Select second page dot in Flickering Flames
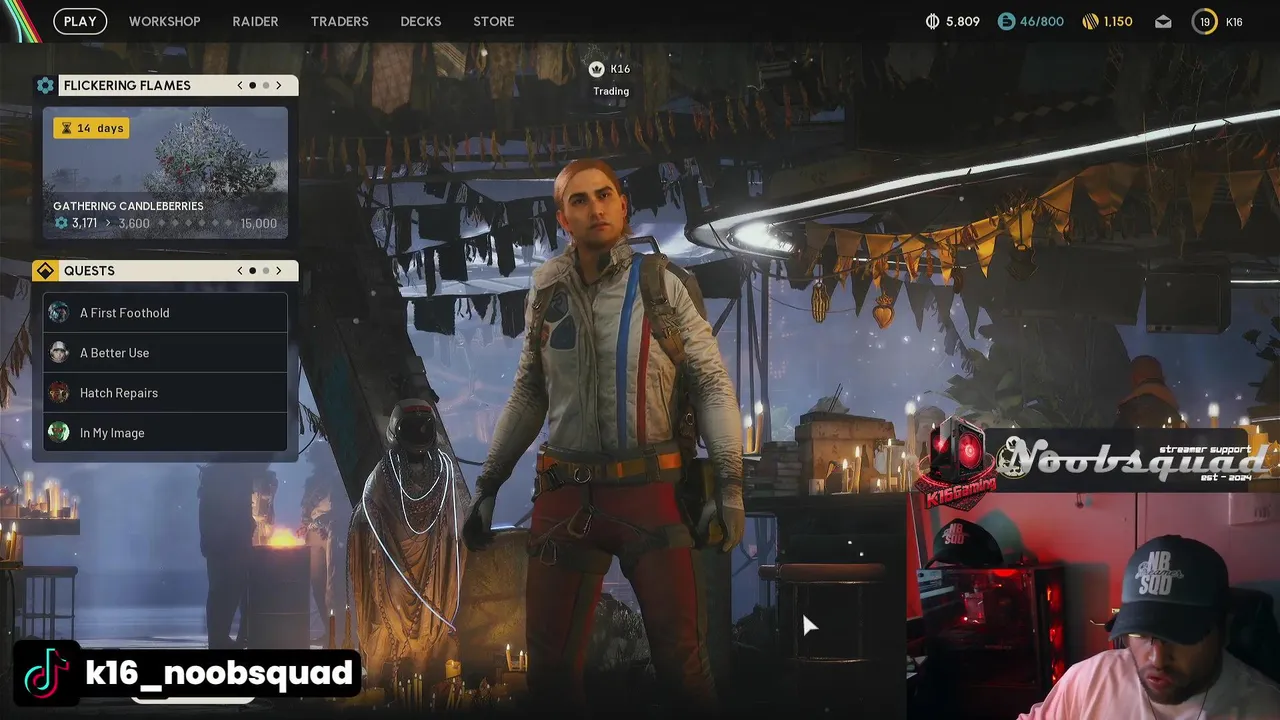Image resolution: width=1280 pixels, height=720 pixels. pyautogui.click(x=266, y=85)
